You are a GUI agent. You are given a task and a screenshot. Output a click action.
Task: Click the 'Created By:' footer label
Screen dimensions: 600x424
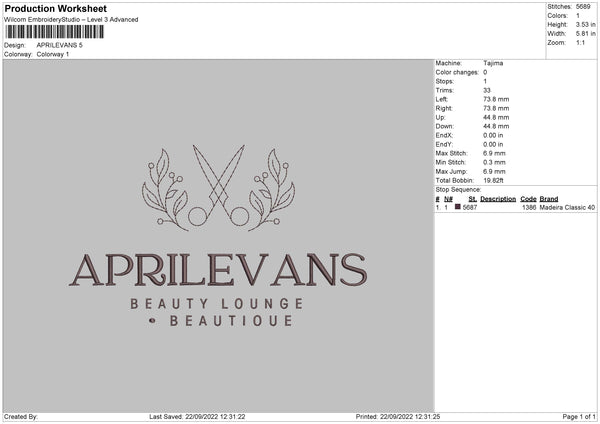tap(21, 417)
